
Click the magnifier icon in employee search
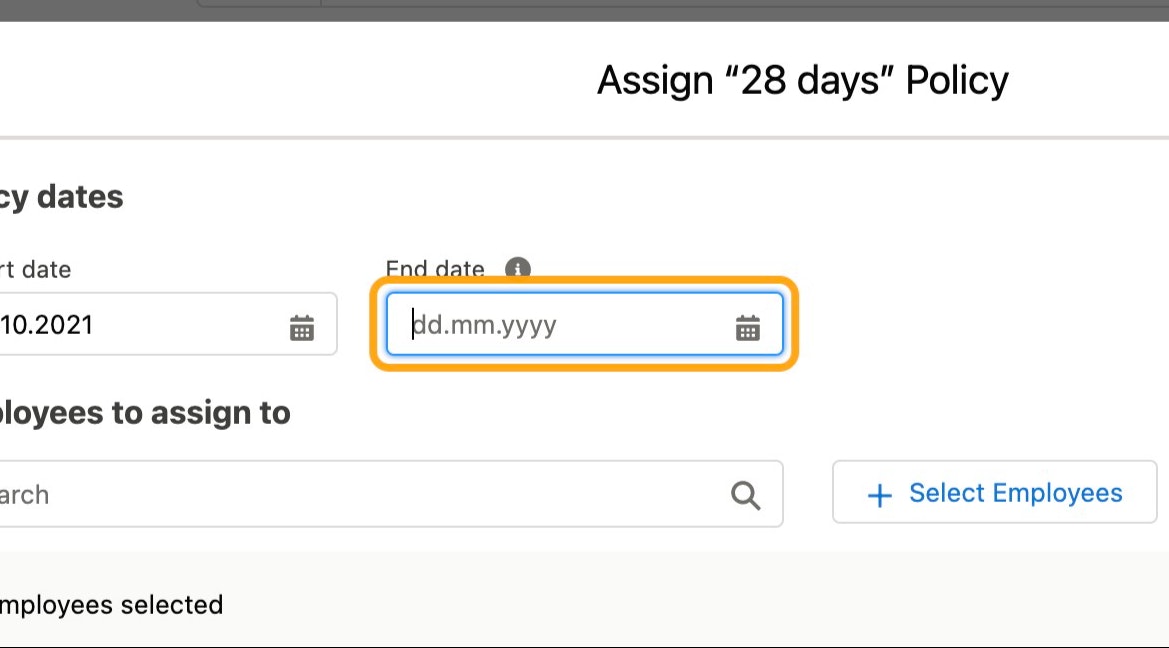(746, 495)
